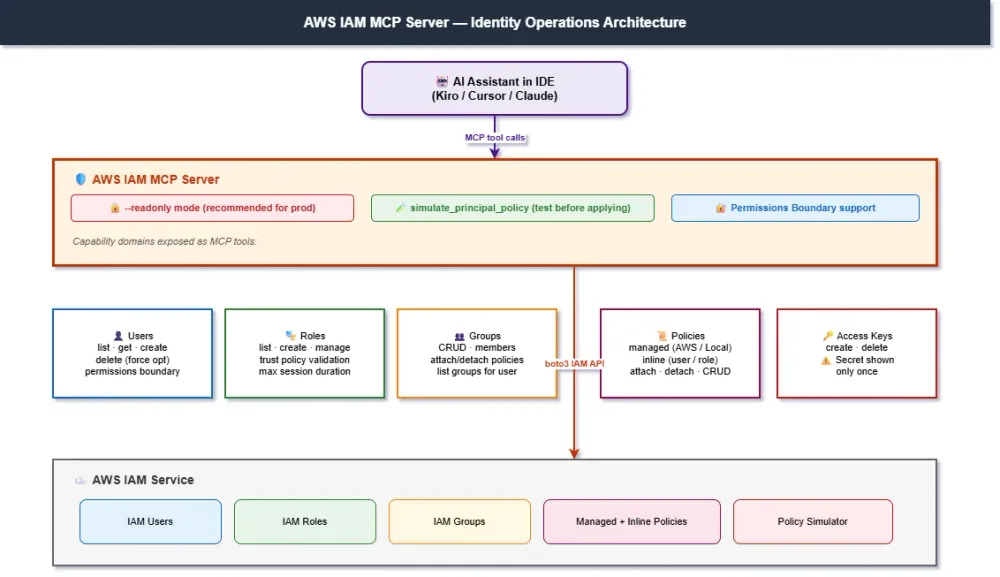The image size is (1000, 577).
Task: Click the Groups heading in the Groups card
Action: tap(485, 336)
